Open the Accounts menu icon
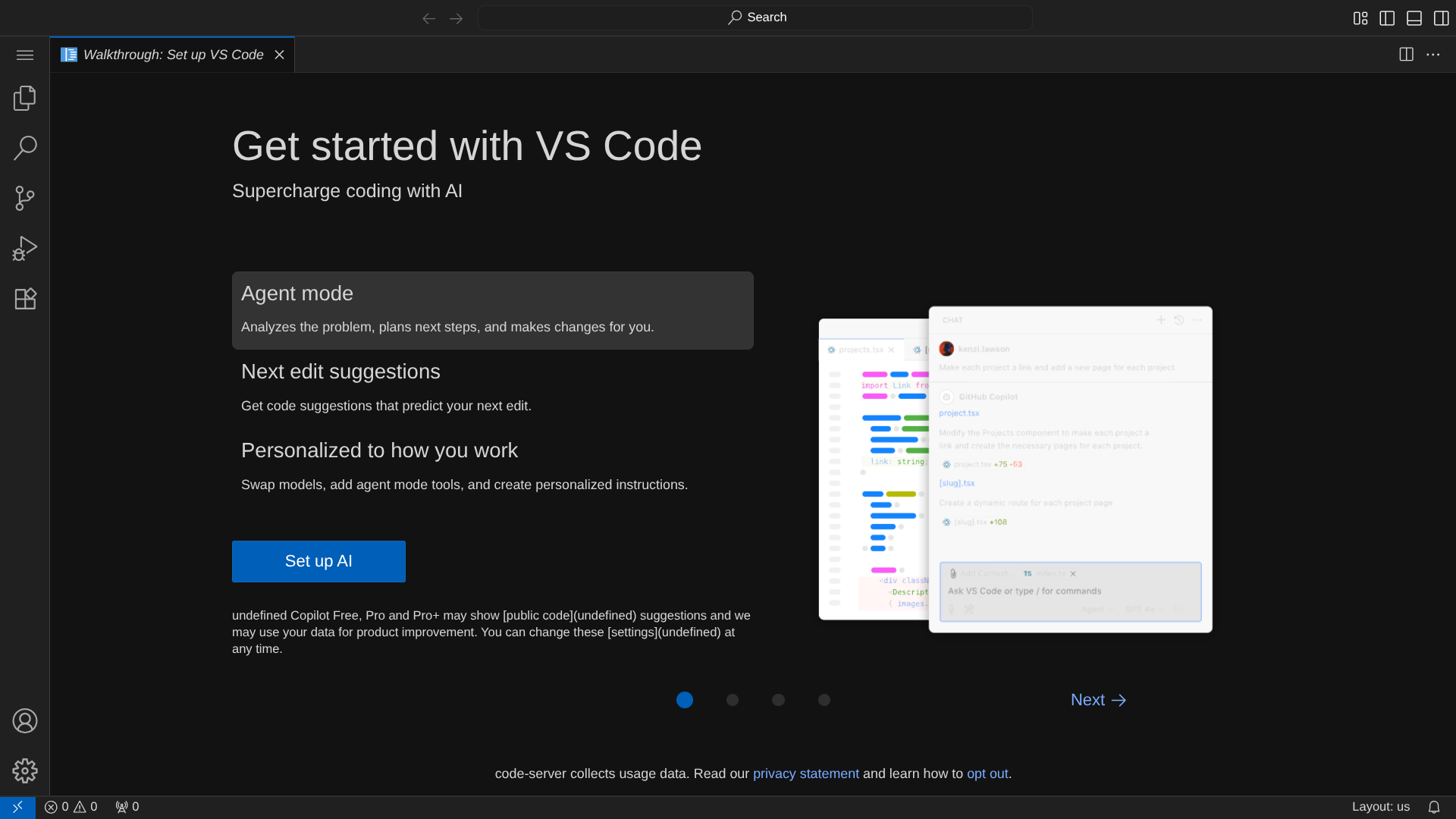Viewport: 1456px width, 819px height. coord(24,720)
